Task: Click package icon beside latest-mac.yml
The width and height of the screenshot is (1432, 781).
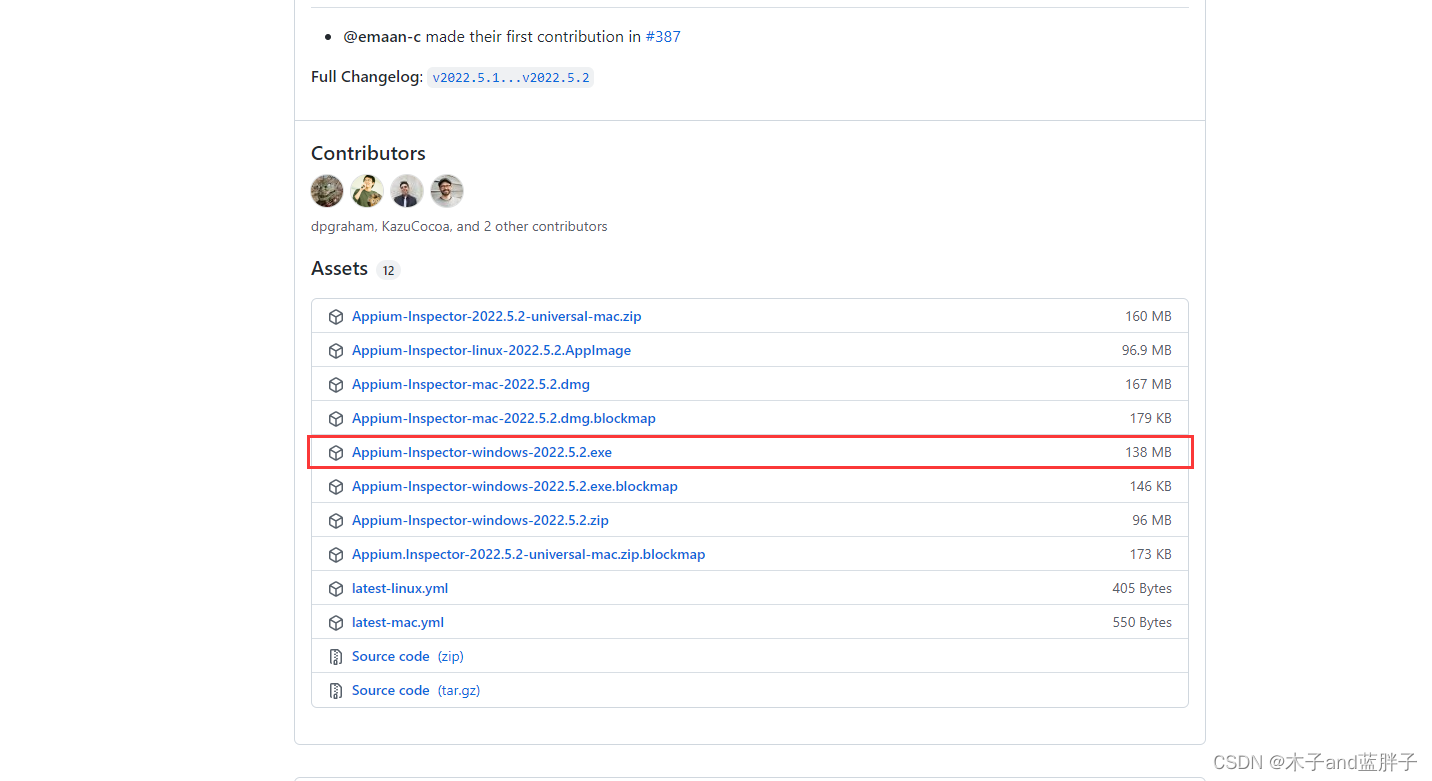Action: point(336,623)
